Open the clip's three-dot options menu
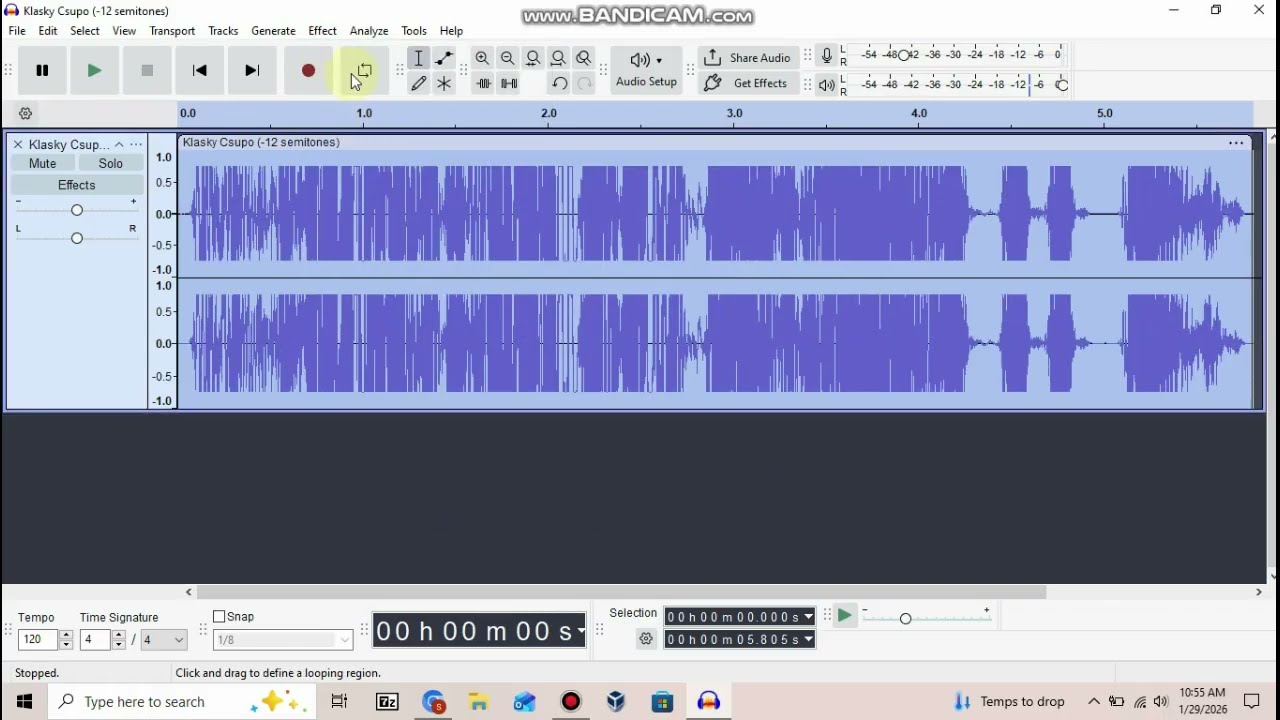Image resolution: width=1280 pixels, height=720 pixels. pos(1236,143)
